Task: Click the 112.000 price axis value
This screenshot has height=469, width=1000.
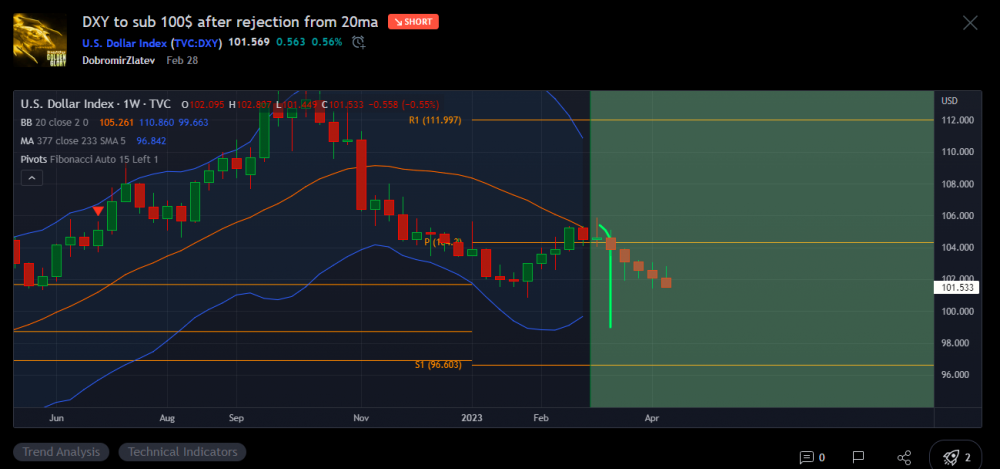Action: [x=957, y=120]
